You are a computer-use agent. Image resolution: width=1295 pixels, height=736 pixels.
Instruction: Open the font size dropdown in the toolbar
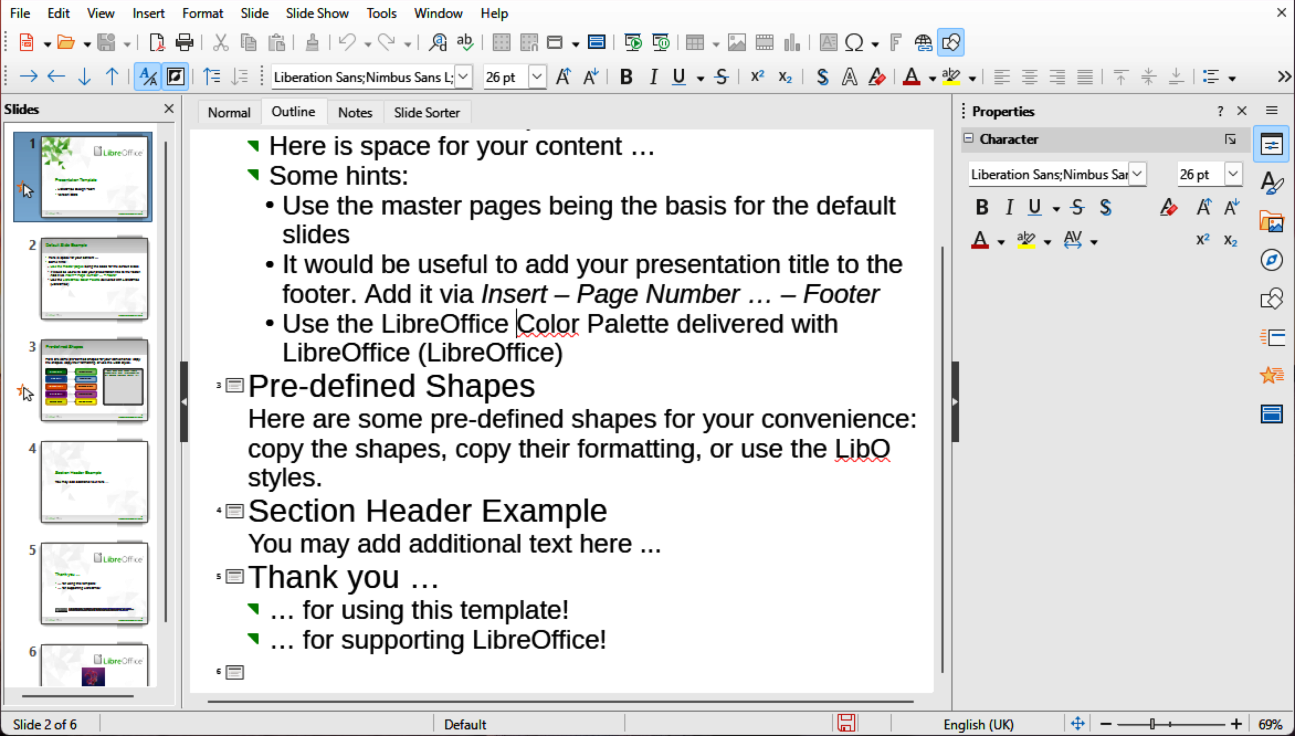pyautogui.click(x=537, y=77)
